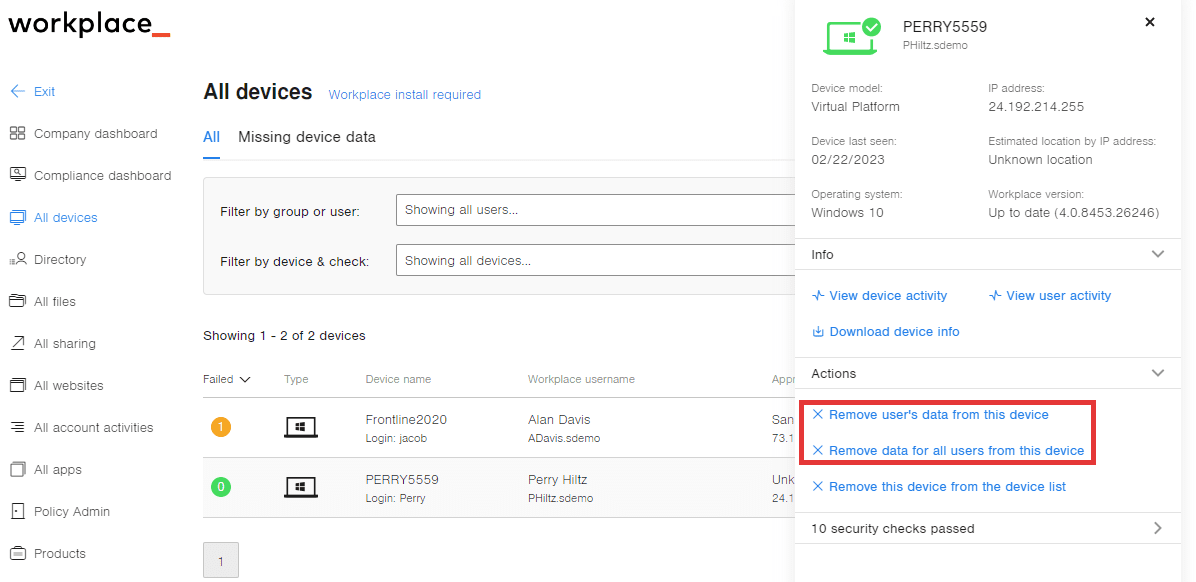
Task: Click the All sharing arrow icon
Action: click(18, 343)
